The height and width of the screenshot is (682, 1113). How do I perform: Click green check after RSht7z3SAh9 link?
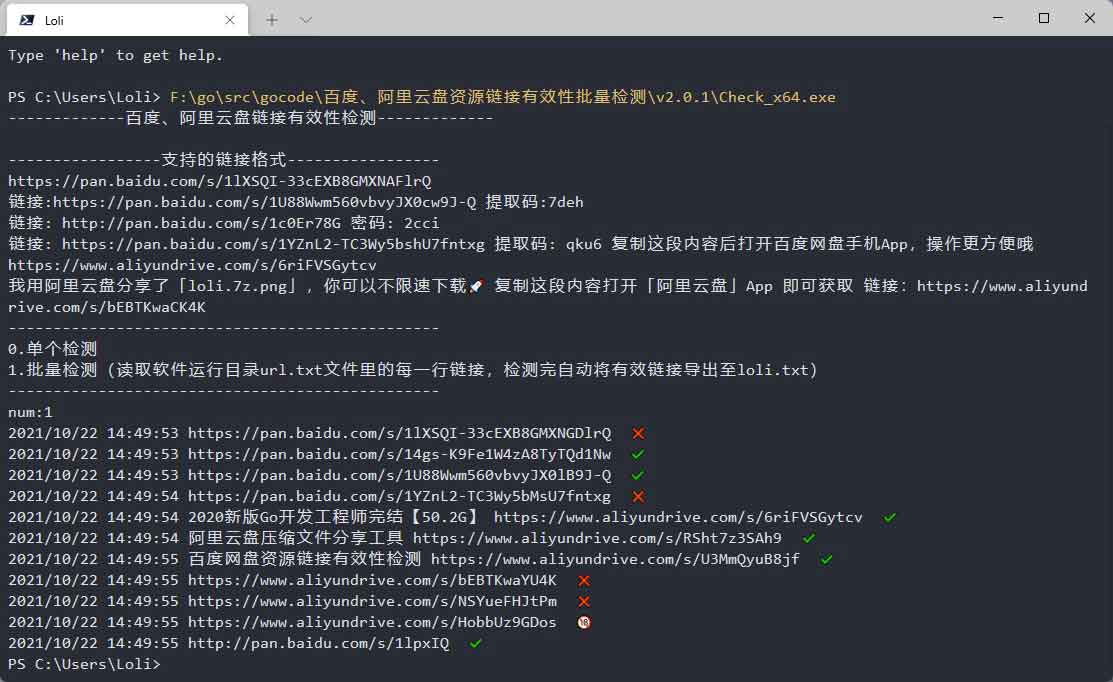tap(808, 538)
